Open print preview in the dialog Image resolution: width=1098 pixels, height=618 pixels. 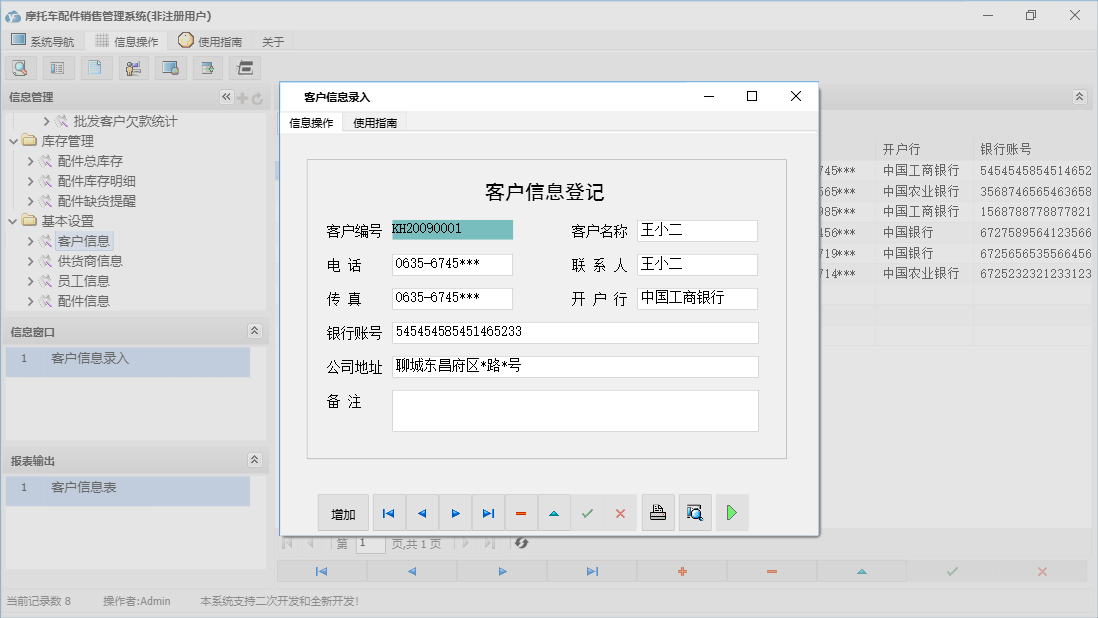(x=695, y=512)
